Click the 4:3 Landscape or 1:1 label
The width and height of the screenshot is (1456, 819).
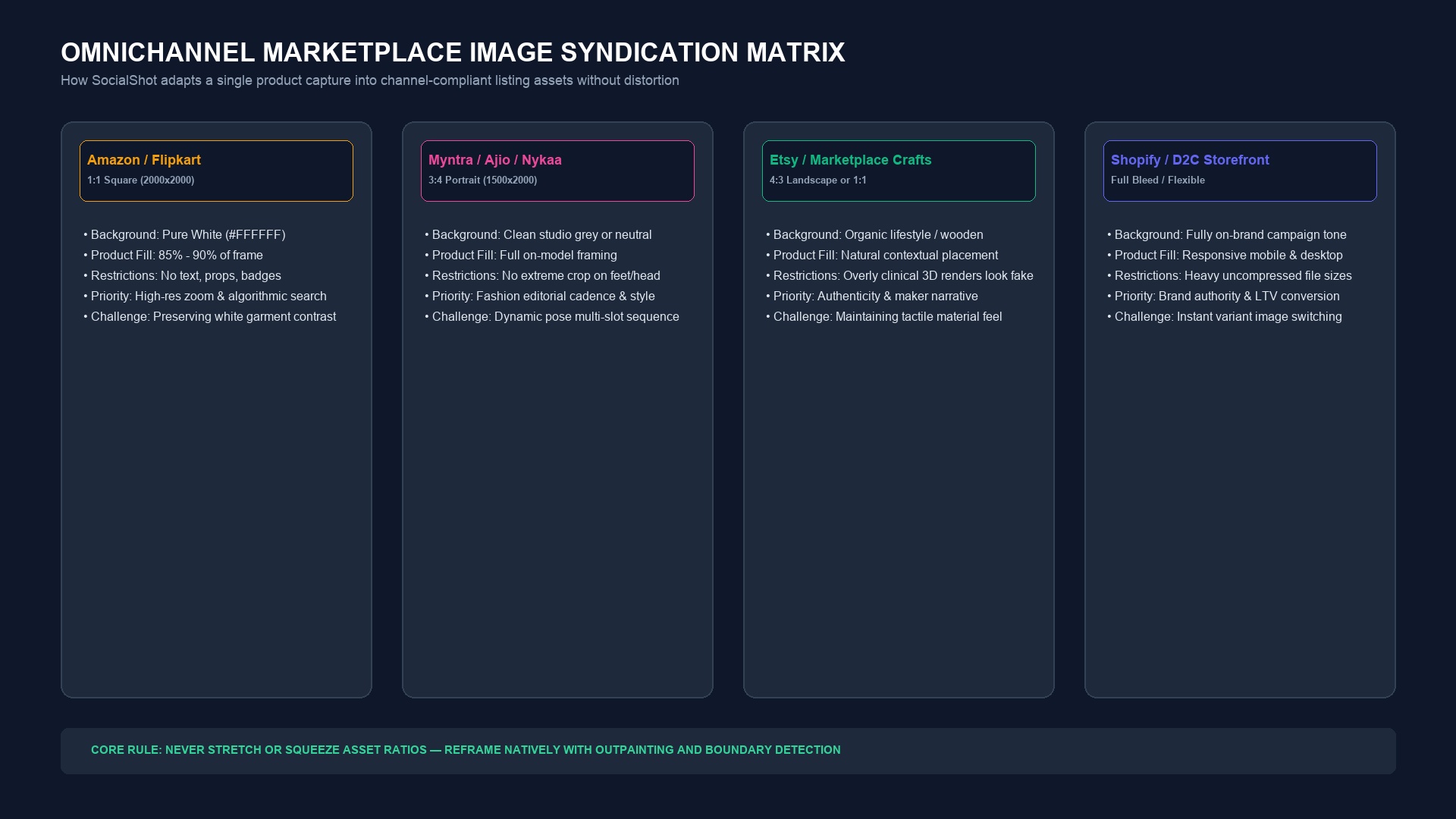coord(818,180)
